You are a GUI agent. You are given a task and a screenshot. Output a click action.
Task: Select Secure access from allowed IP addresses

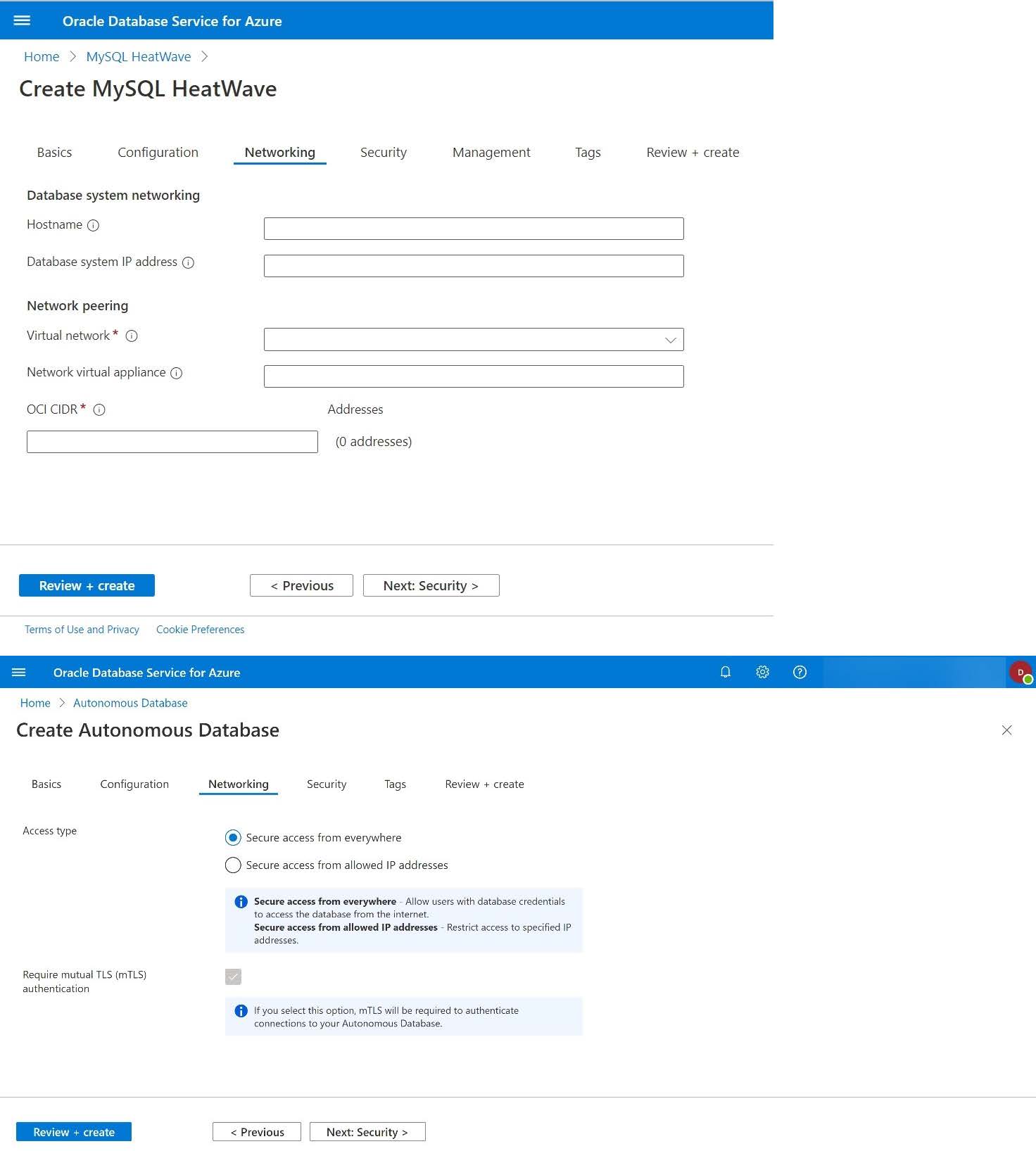tap(233, 865)
